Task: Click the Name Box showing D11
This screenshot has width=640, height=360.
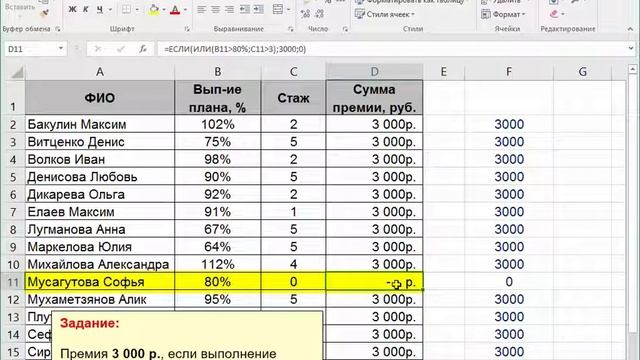Action: pyautogui.click(x=31, y=49)
